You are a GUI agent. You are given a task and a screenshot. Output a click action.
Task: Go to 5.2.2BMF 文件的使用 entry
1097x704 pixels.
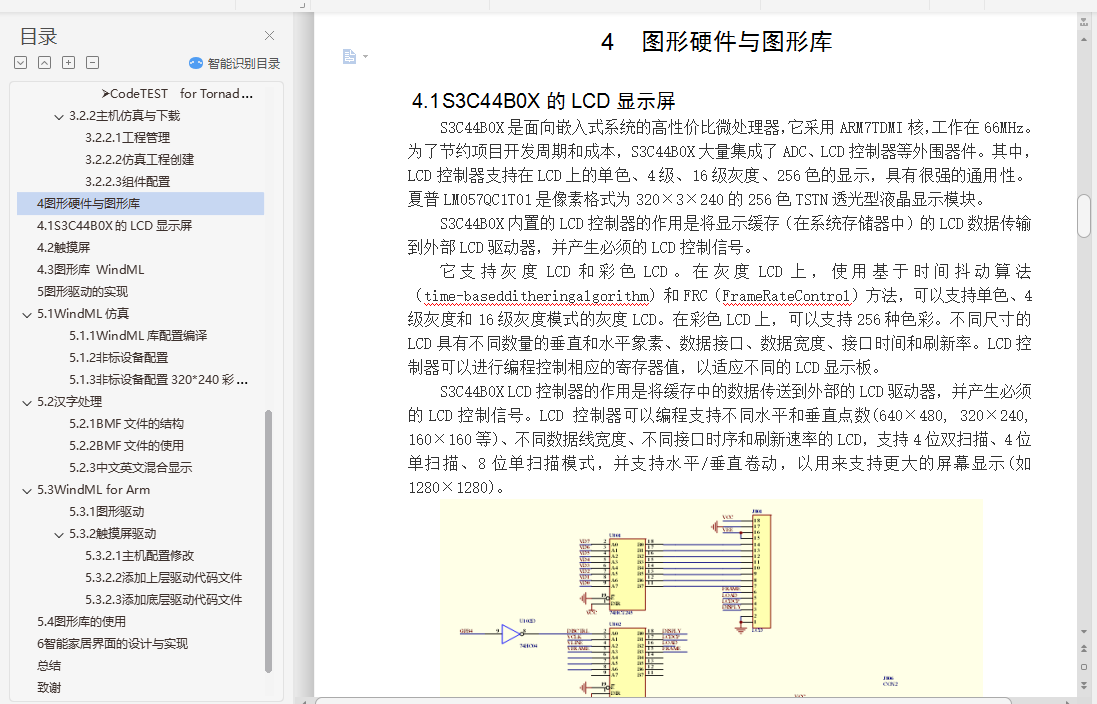coord(126,446)
